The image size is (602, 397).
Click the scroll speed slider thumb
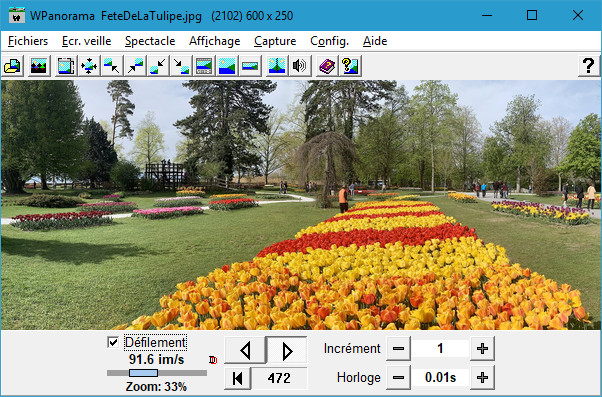click(144, 373)
